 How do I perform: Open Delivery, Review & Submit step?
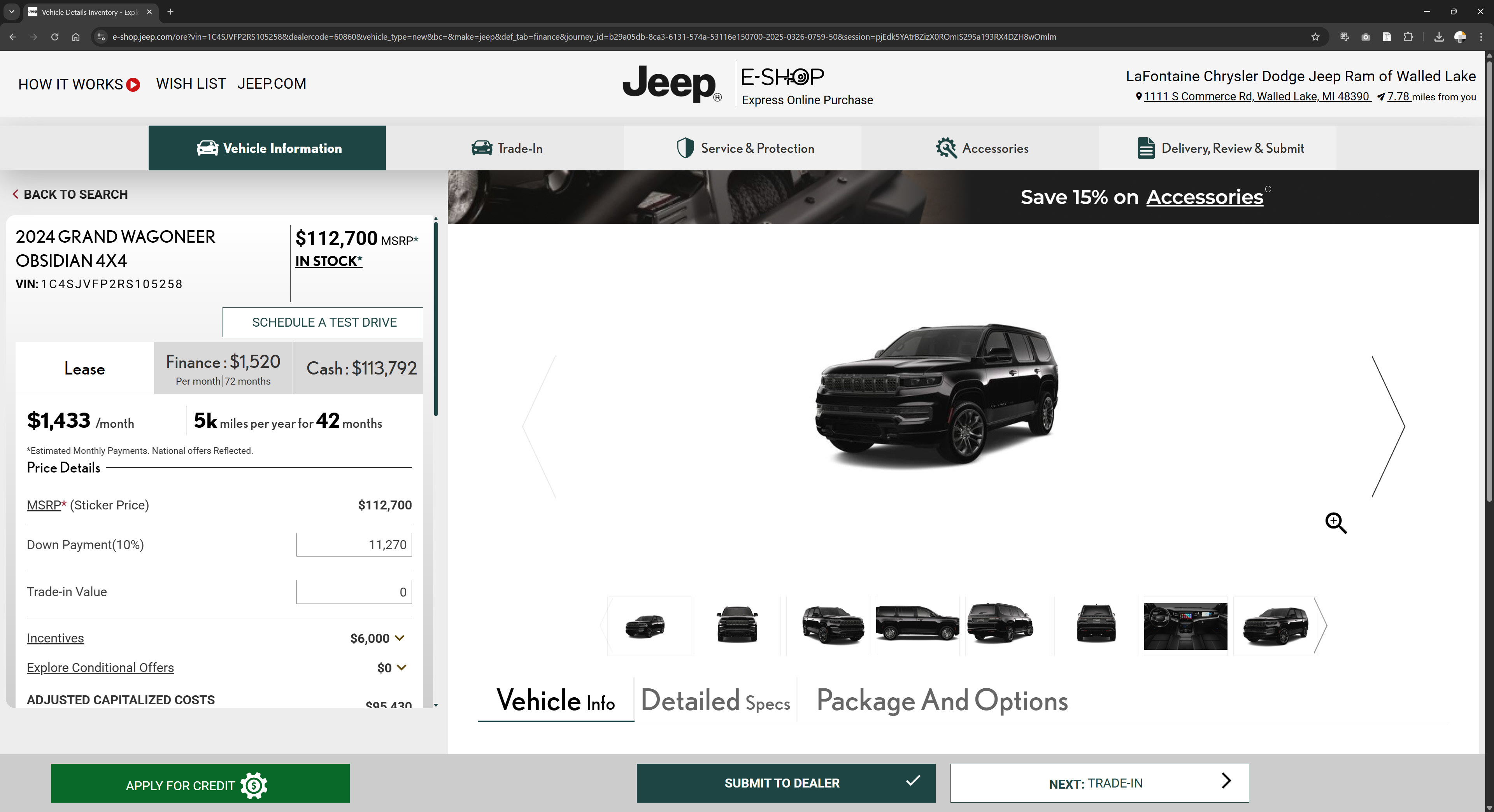(1218, 148)
